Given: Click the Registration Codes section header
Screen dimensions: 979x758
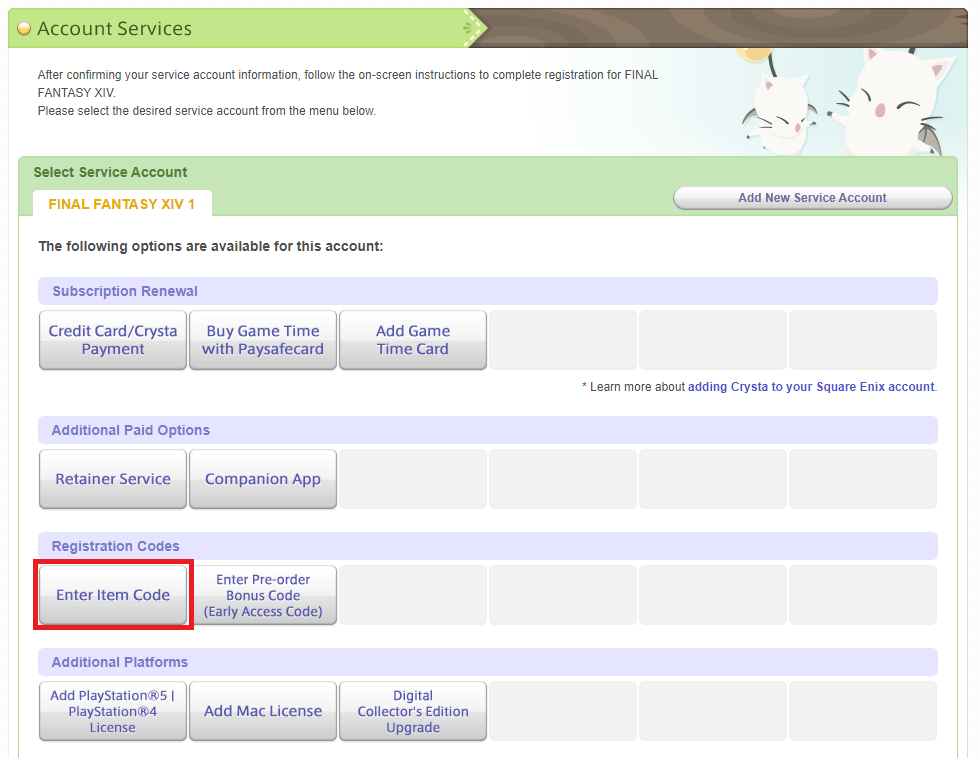Looking at the screenshot, I should [x=488, y=546].
